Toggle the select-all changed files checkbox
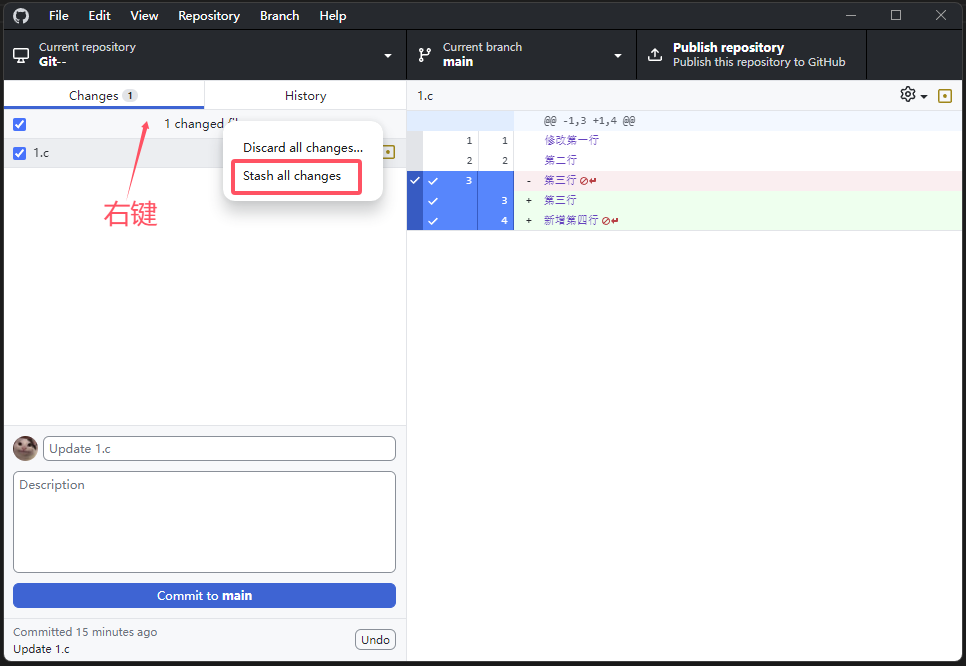 click(x=20, y=124)
